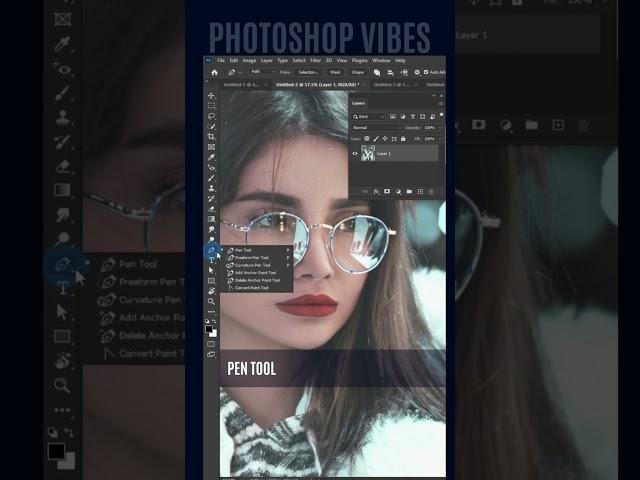Image resolution: width=640 pixels, height=480 pixels.
Task: Select the Frame tool
Action: point(211,147)
